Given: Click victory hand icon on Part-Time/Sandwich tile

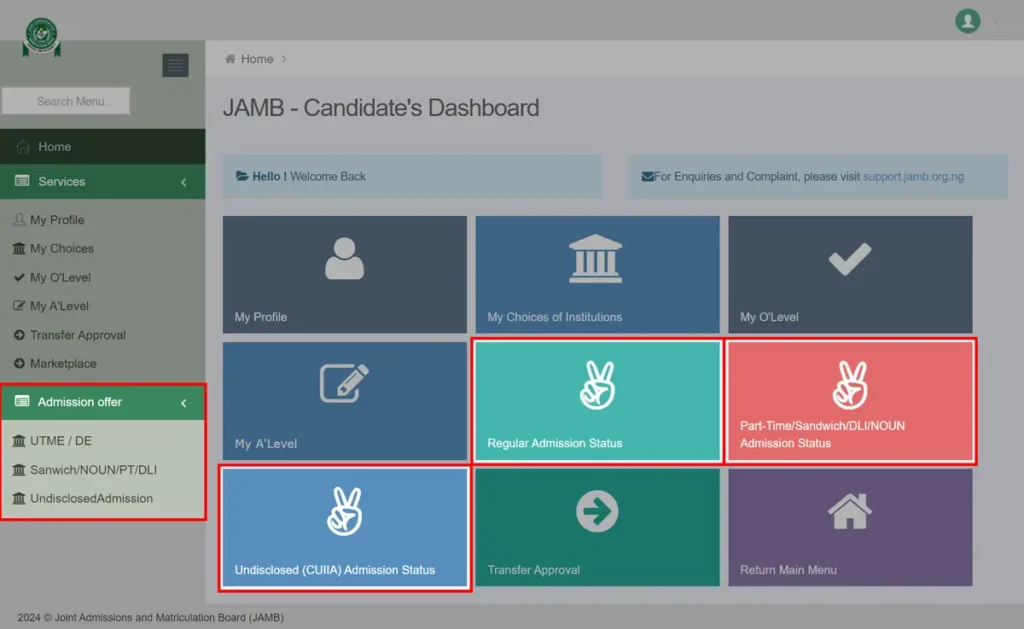Looking at the screenshot, I should point(850,385).
